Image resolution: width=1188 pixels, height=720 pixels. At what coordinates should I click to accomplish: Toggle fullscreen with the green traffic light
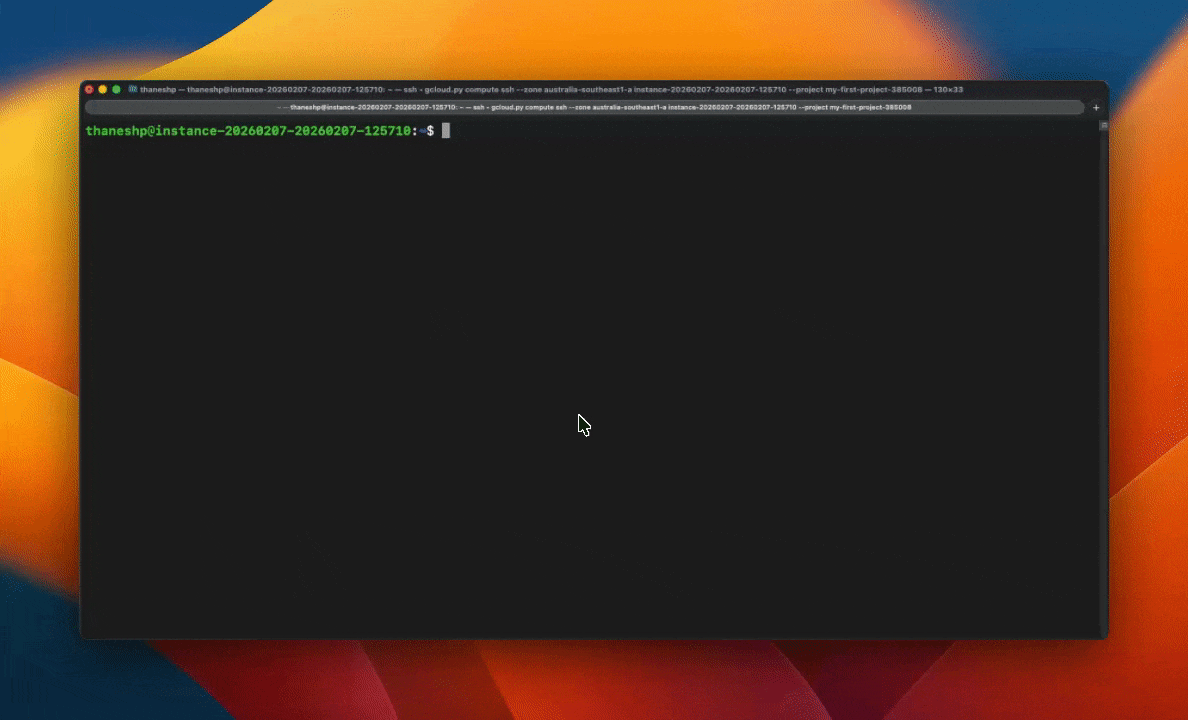(x=116, y=89)
